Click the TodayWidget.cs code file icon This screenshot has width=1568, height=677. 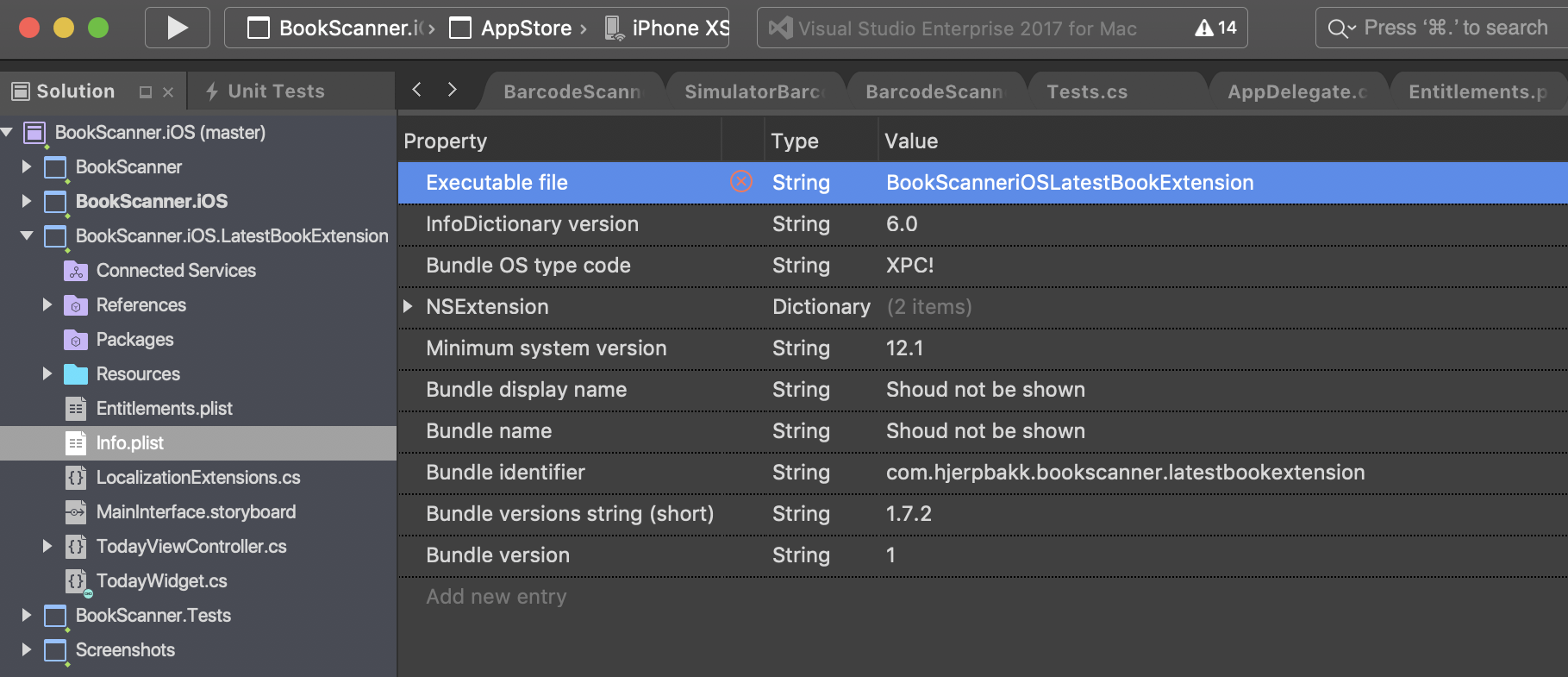77,581
